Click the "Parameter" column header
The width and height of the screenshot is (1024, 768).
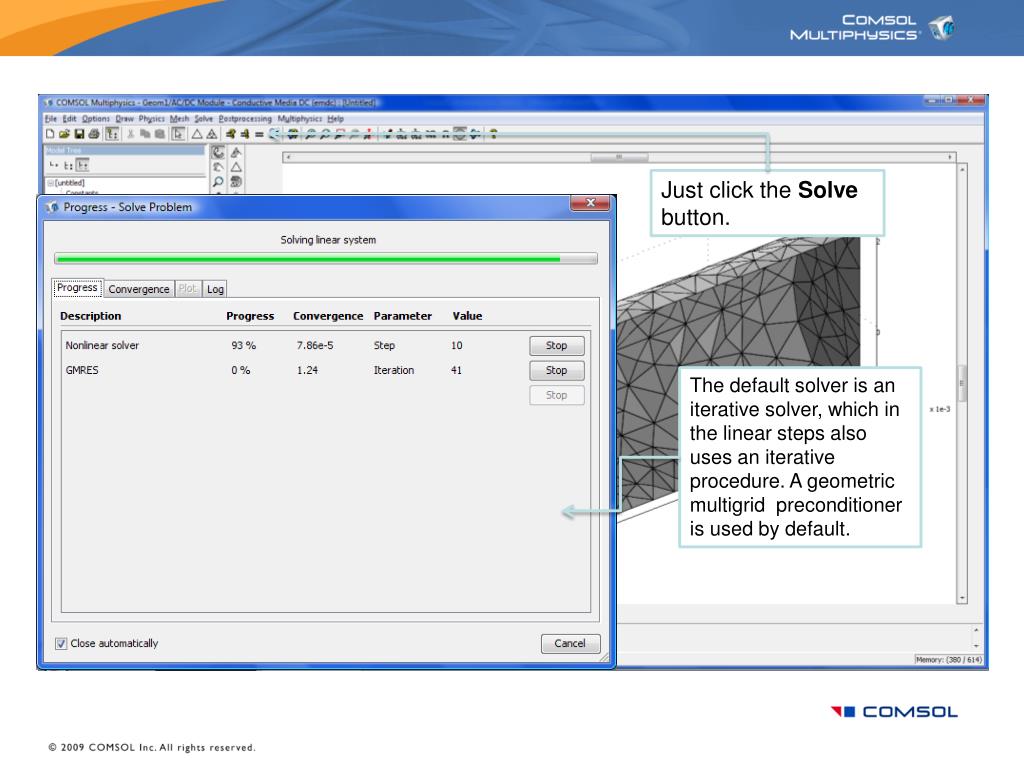(x=402, y=316)
